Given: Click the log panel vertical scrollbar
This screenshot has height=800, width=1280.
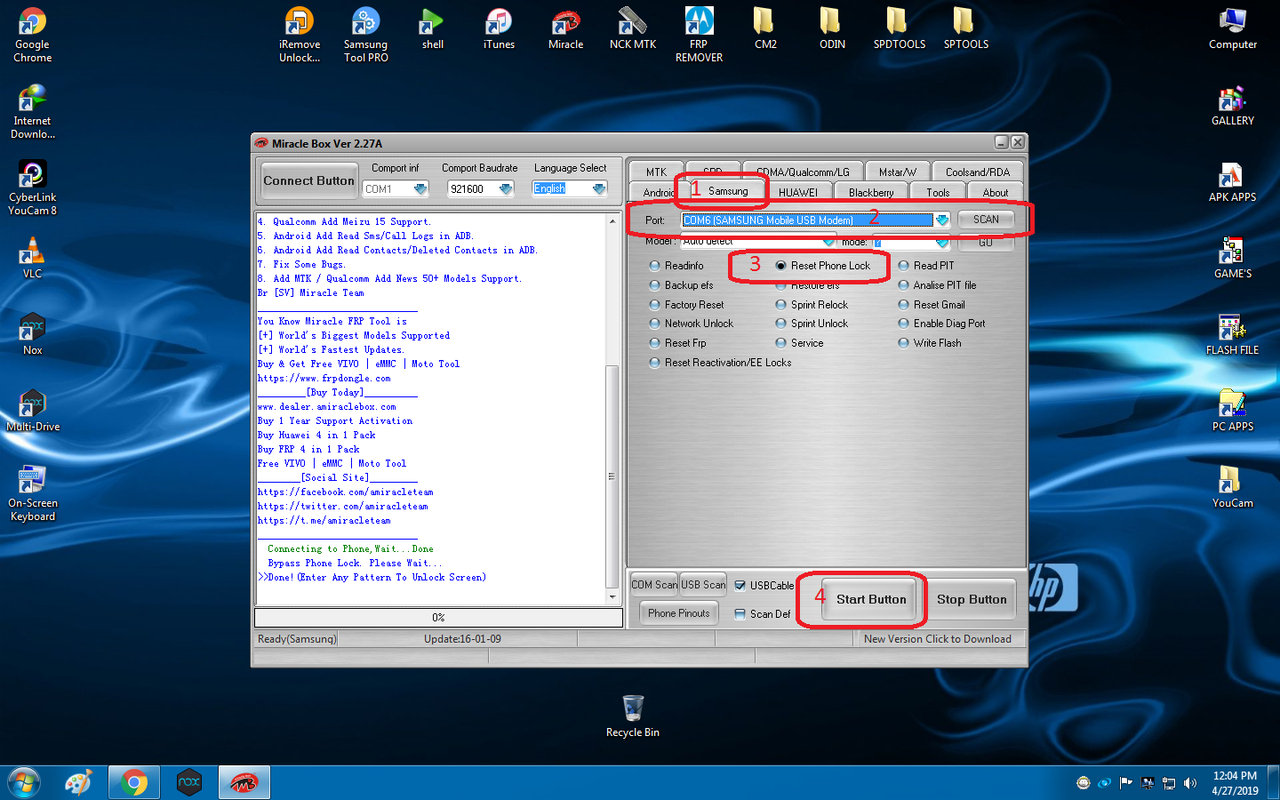Looking at the screenshot, I should click(x=612, y=410).
